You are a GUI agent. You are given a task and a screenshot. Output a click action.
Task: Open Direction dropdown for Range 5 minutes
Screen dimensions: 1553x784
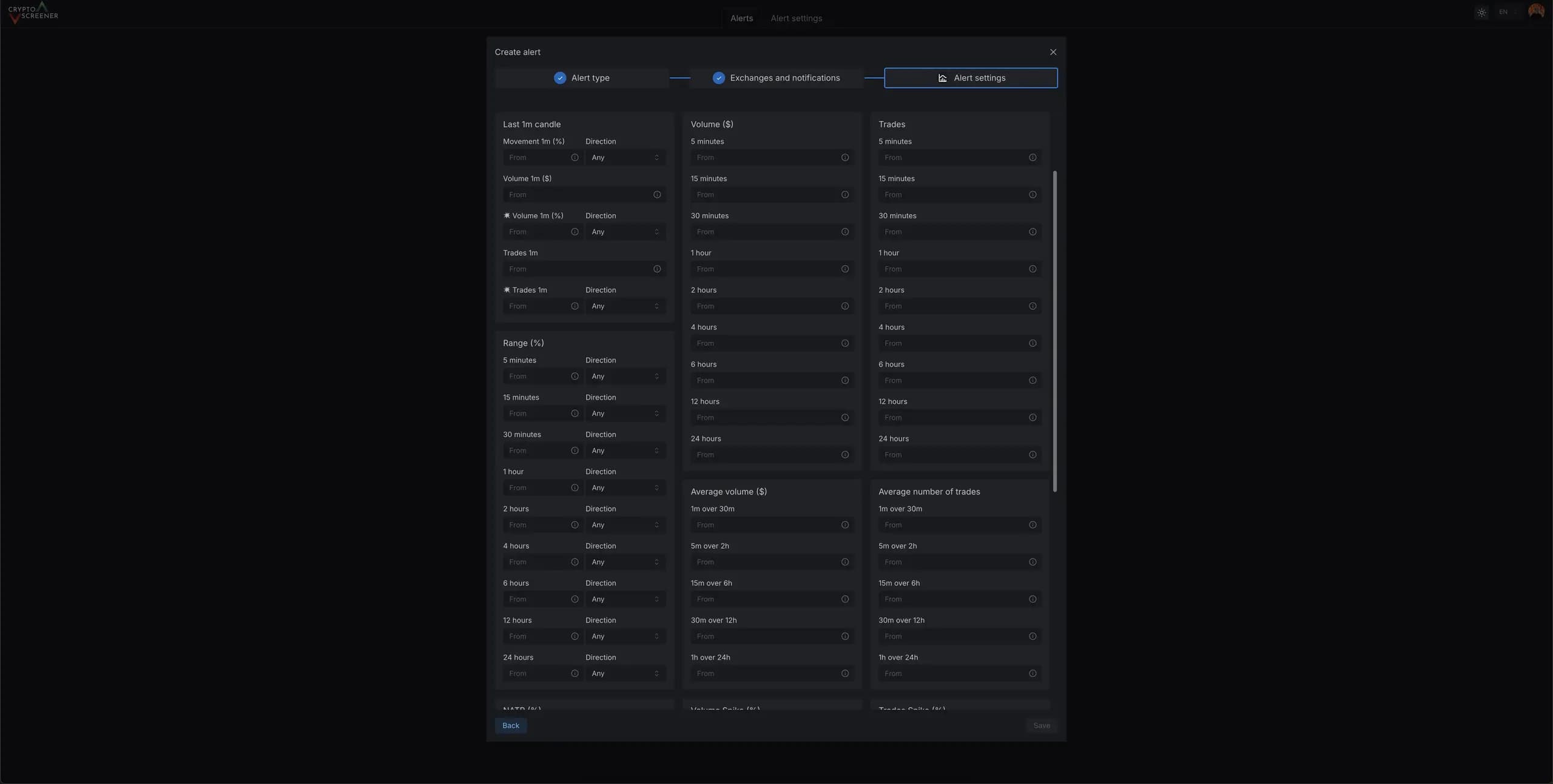(x=625, y=377)
